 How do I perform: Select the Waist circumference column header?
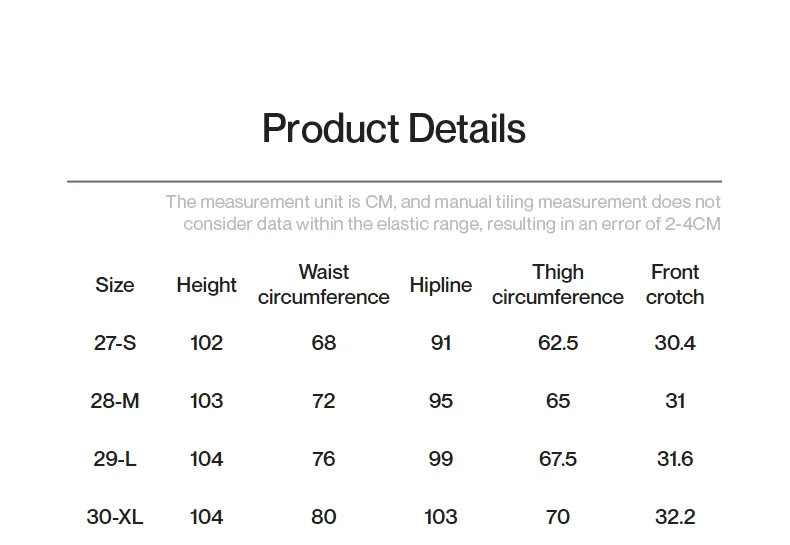coord(323,285)
